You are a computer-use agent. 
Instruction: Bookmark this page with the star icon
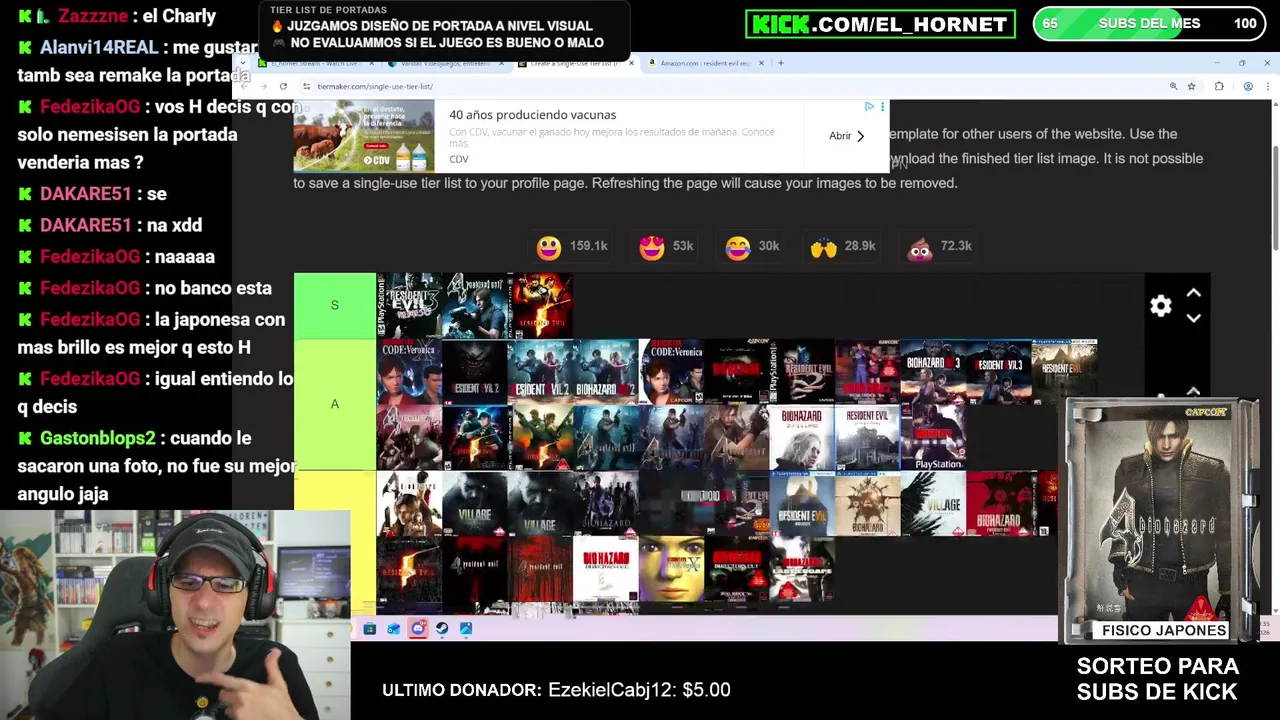point(1191,86)
